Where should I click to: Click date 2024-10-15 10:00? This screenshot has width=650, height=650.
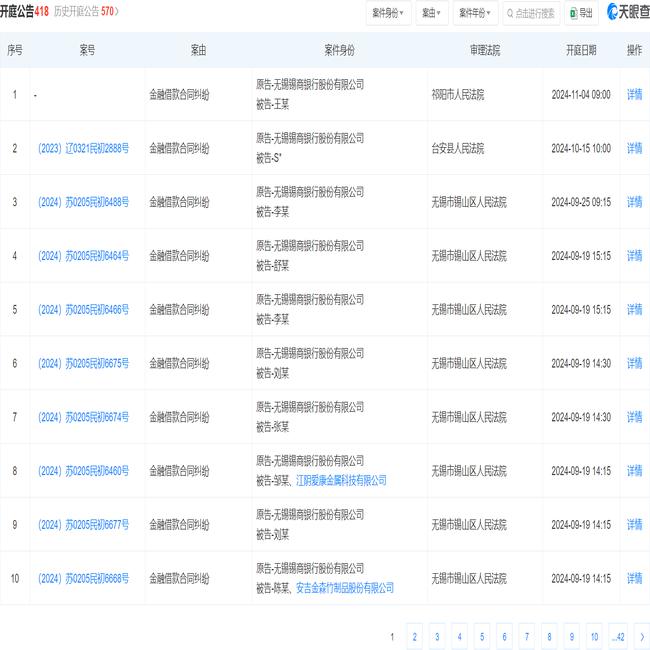click(581, 148)
